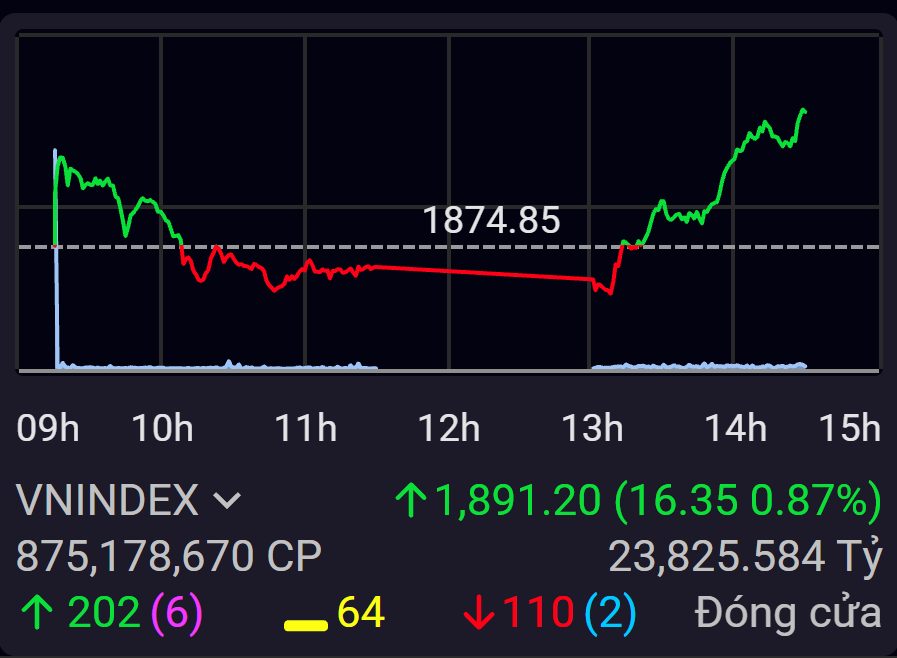Viewport: 897px width, 658px height.
Task: Click the index value 1,891.20 (16.35 0.87%)
Action: [658, 501]
